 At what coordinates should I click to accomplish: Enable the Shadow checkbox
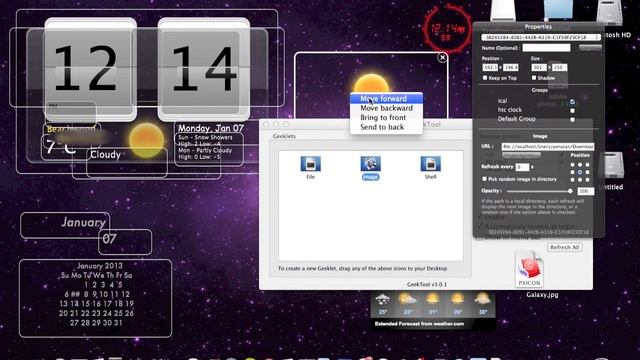click(x=533, y=78)
